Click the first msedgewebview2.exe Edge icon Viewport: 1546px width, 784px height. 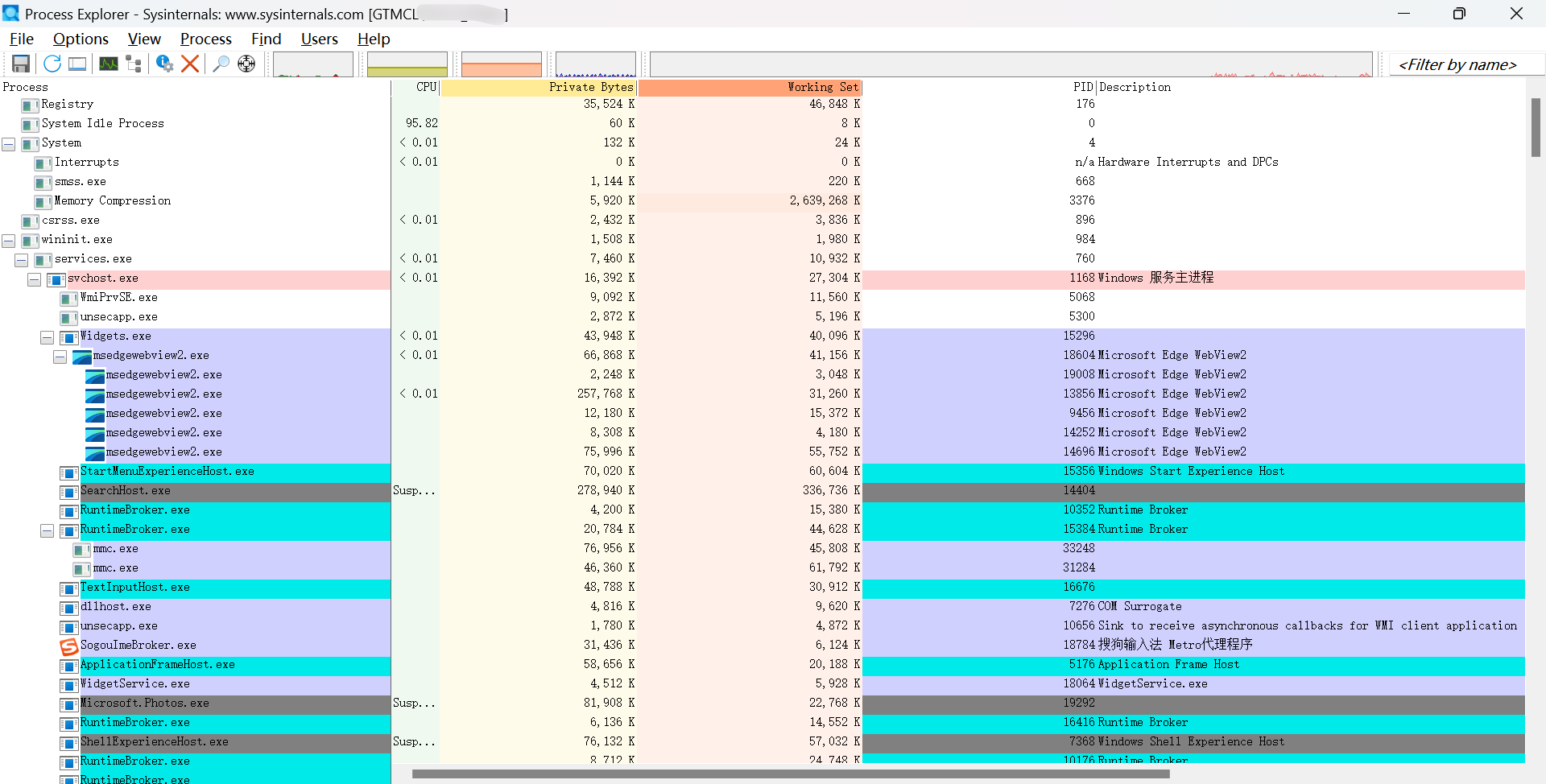tap(81, 356)
